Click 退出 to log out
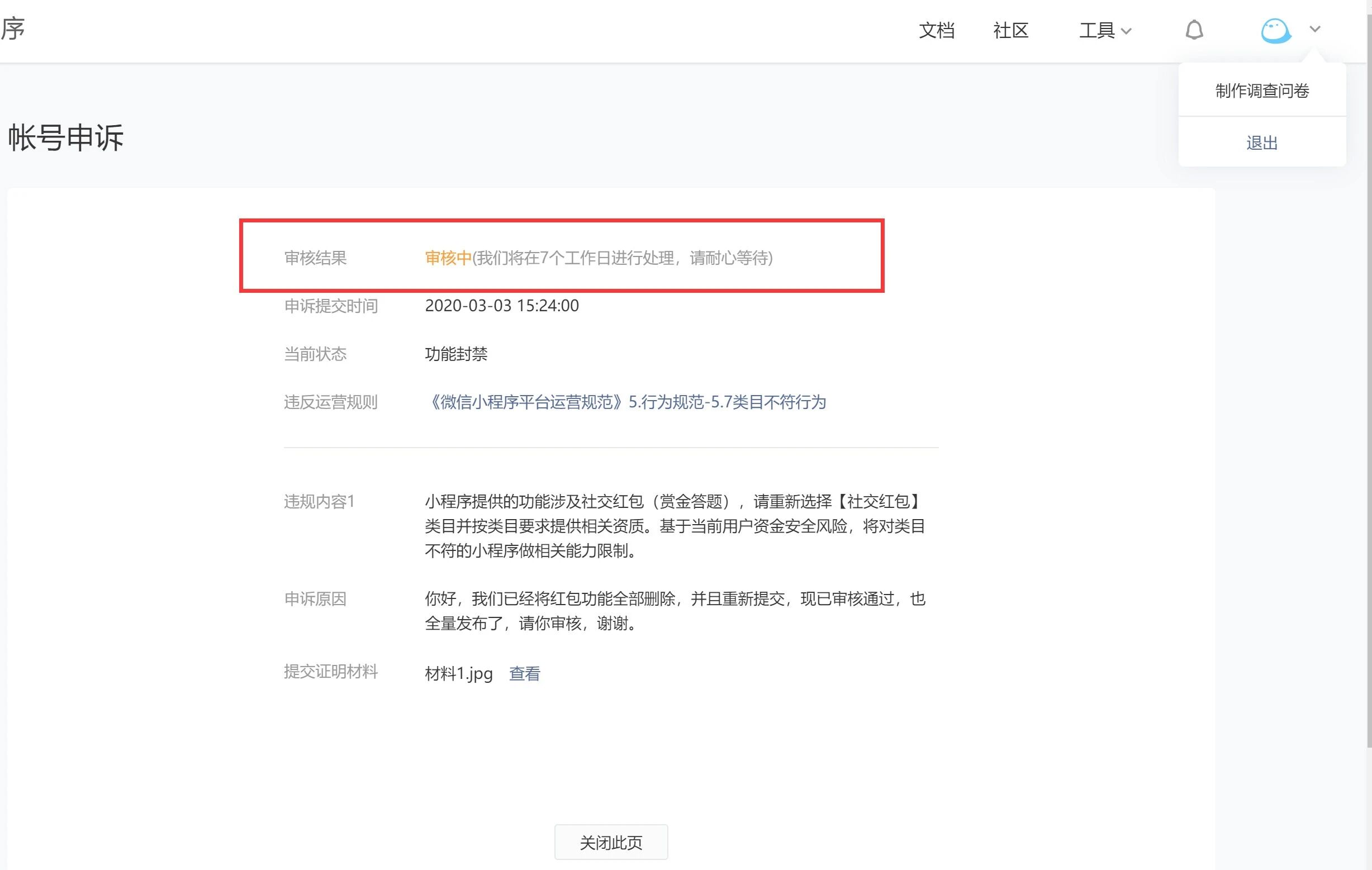 (1261, 142)
